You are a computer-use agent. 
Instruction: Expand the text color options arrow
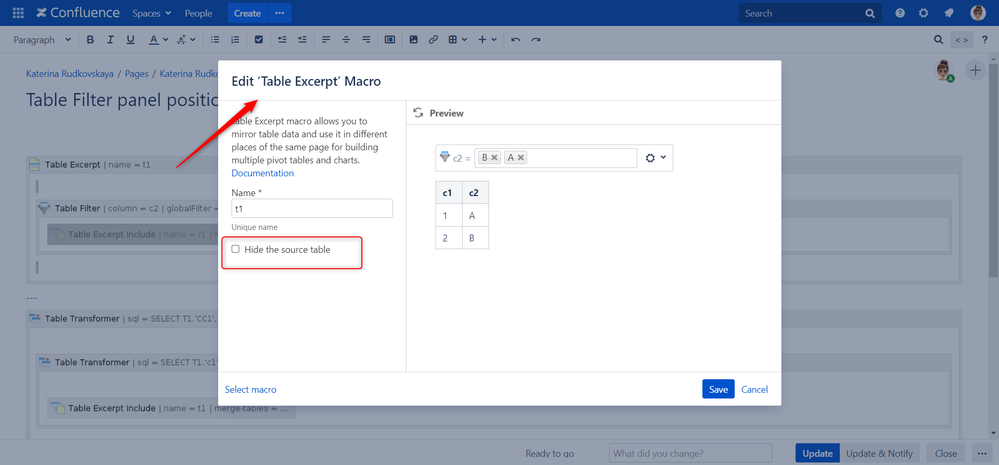[166, 39]
